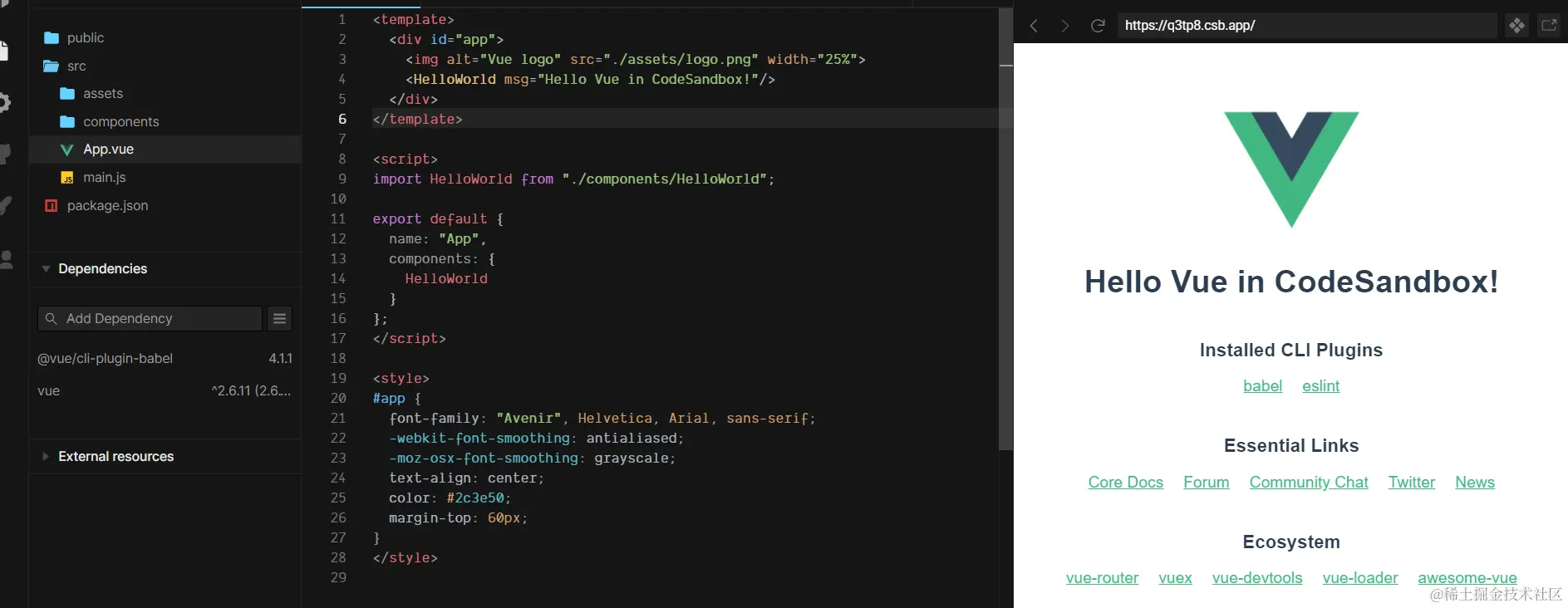Click HelloWorld on code line 14
1568x608 pixels.
click(x=446, y=279)
